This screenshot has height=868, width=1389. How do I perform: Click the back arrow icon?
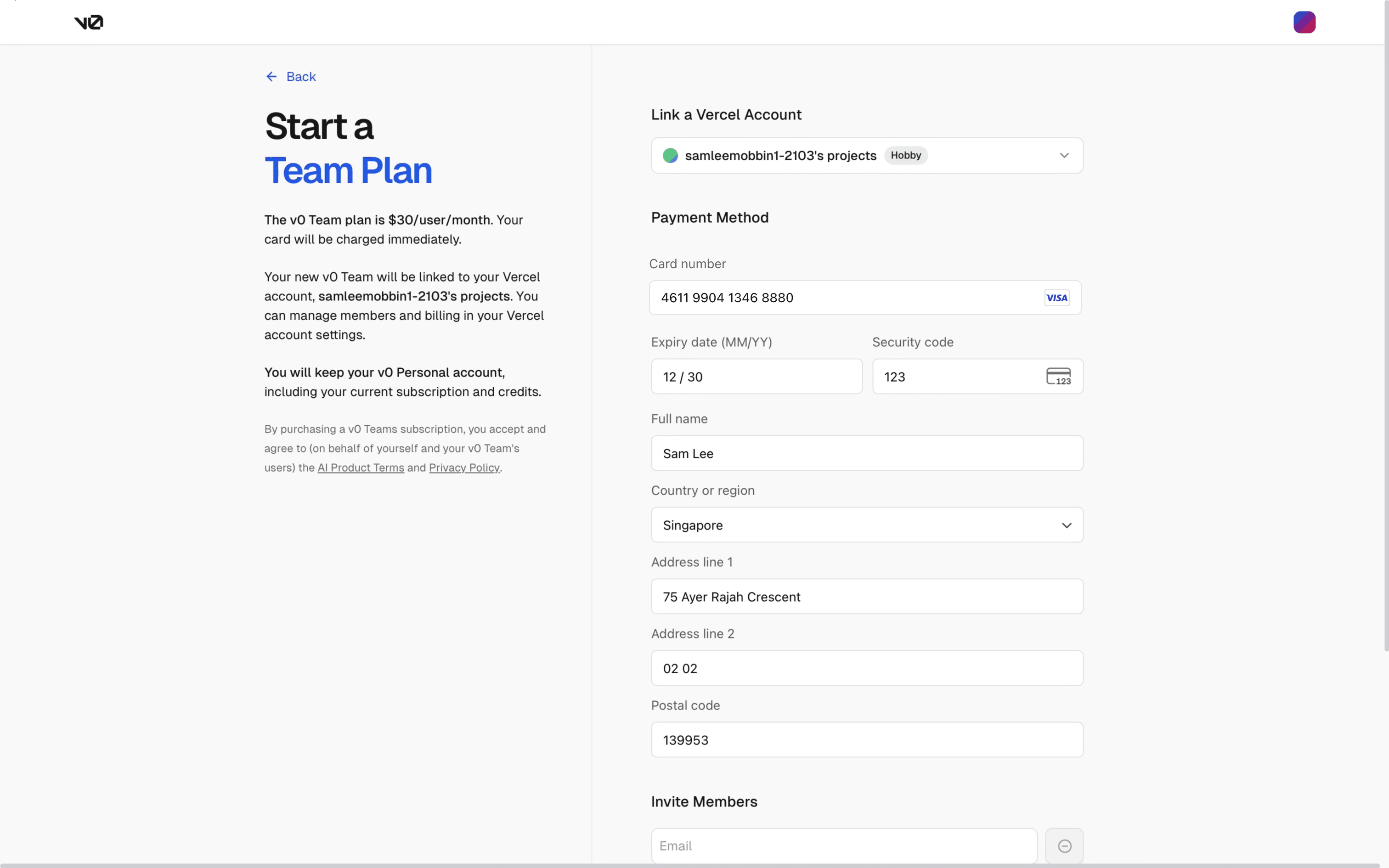click(271, 76)
